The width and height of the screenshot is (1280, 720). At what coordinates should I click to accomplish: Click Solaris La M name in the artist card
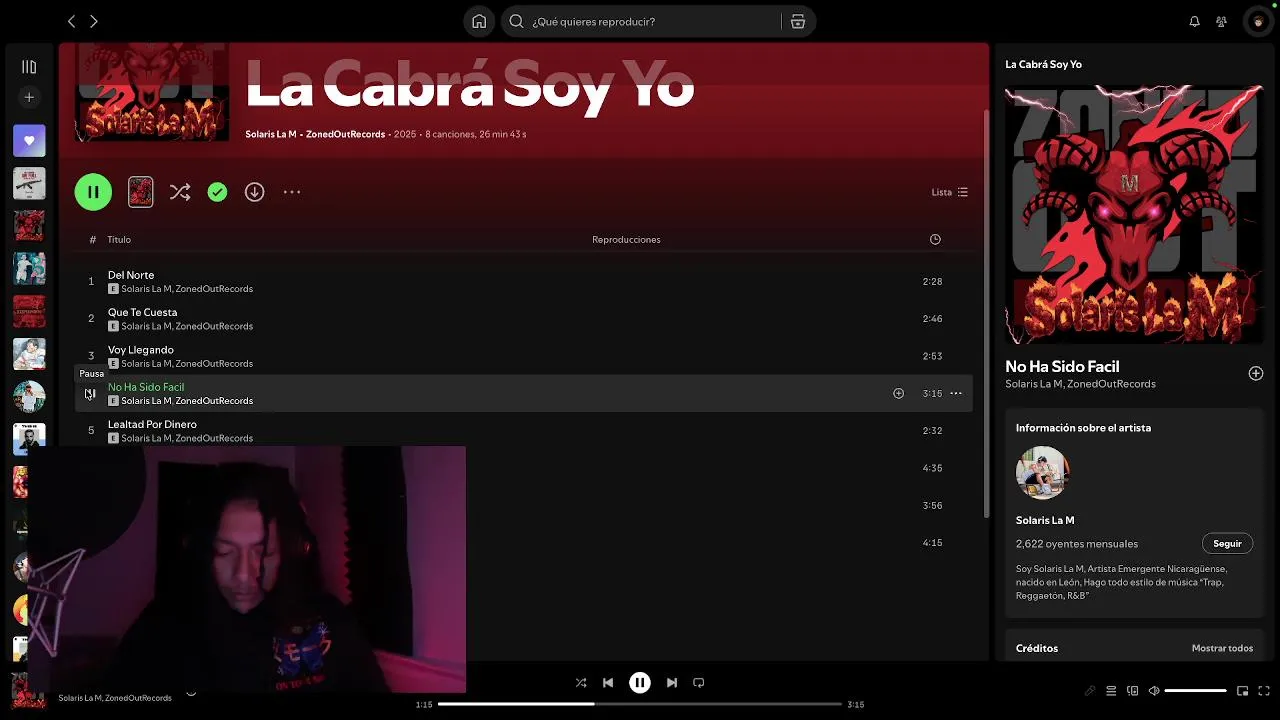(1045, 520)
